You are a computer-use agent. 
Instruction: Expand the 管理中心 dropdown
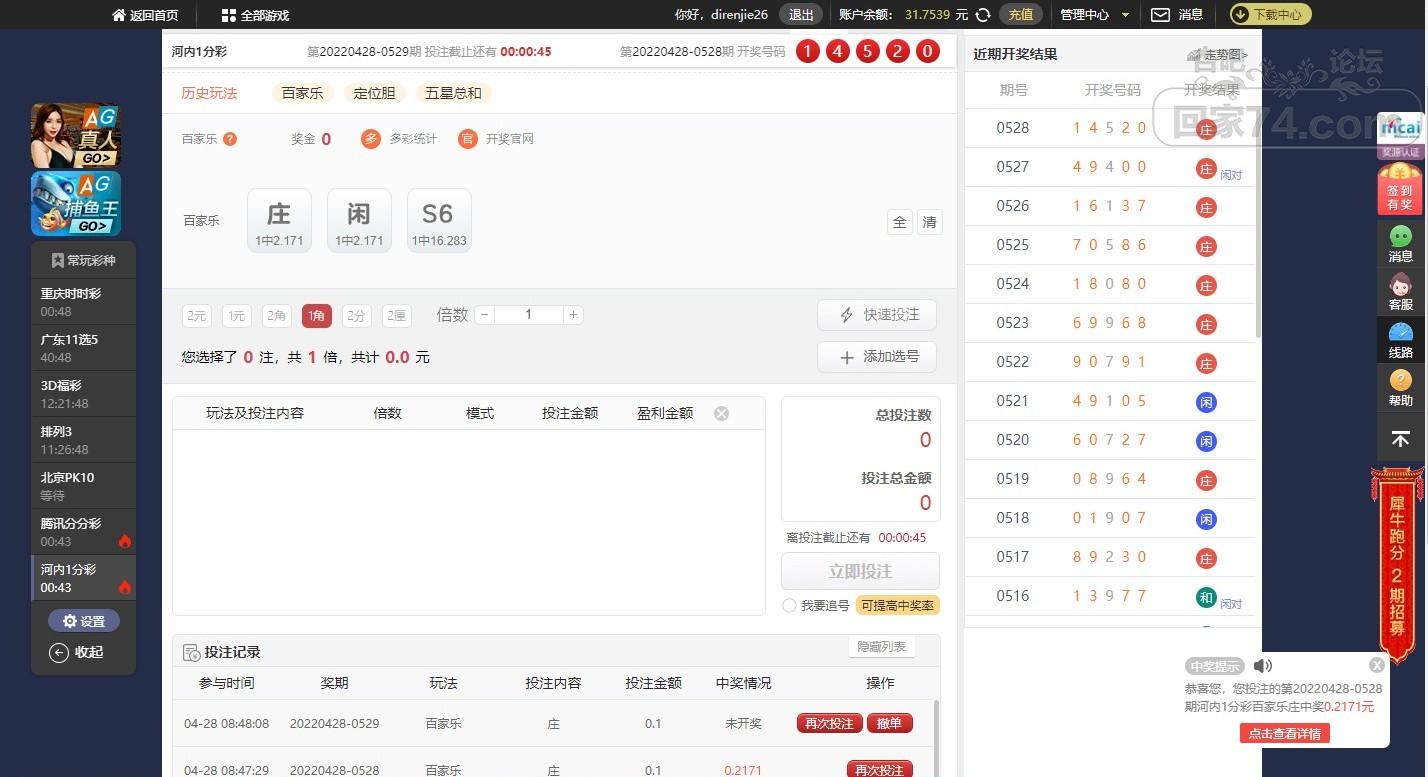pyautogui.click(x=1095, y=15)
